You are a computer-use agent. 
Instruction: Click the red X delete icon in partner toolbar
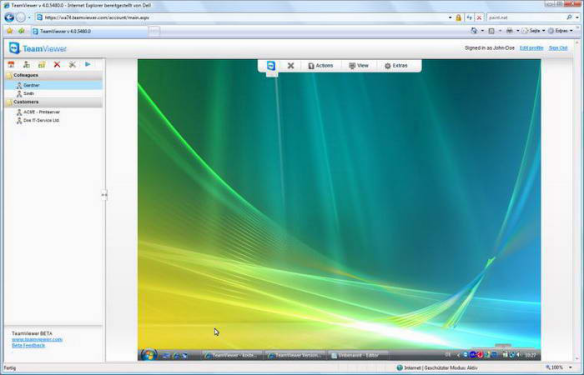point(57,64)
